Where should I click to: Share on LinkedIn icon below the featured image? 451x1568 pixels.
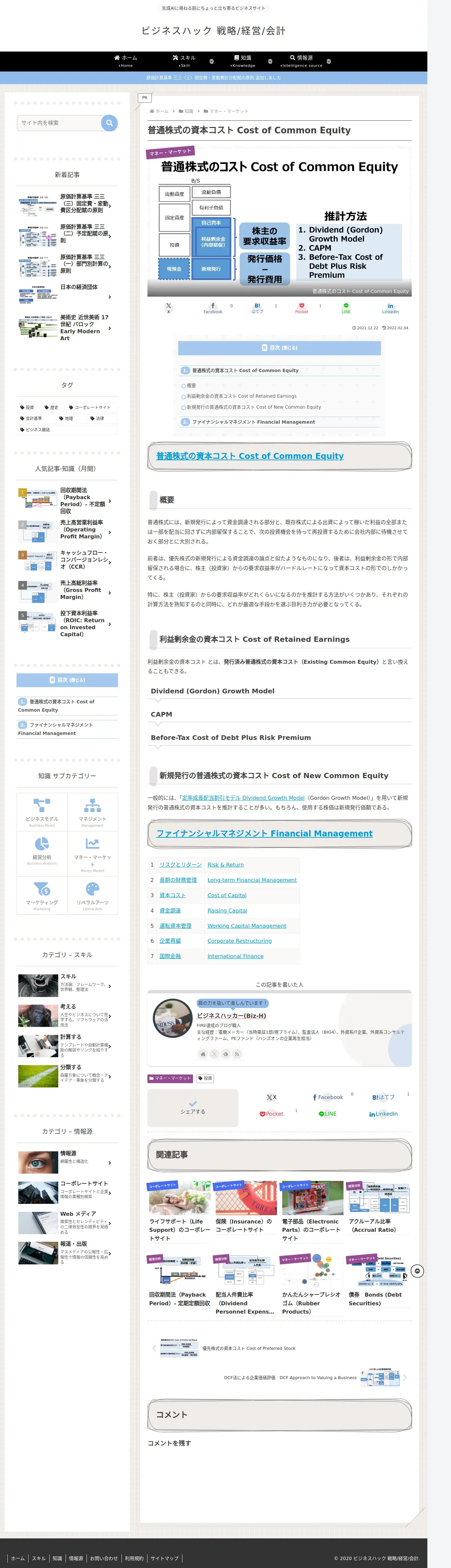pos(390,308)
